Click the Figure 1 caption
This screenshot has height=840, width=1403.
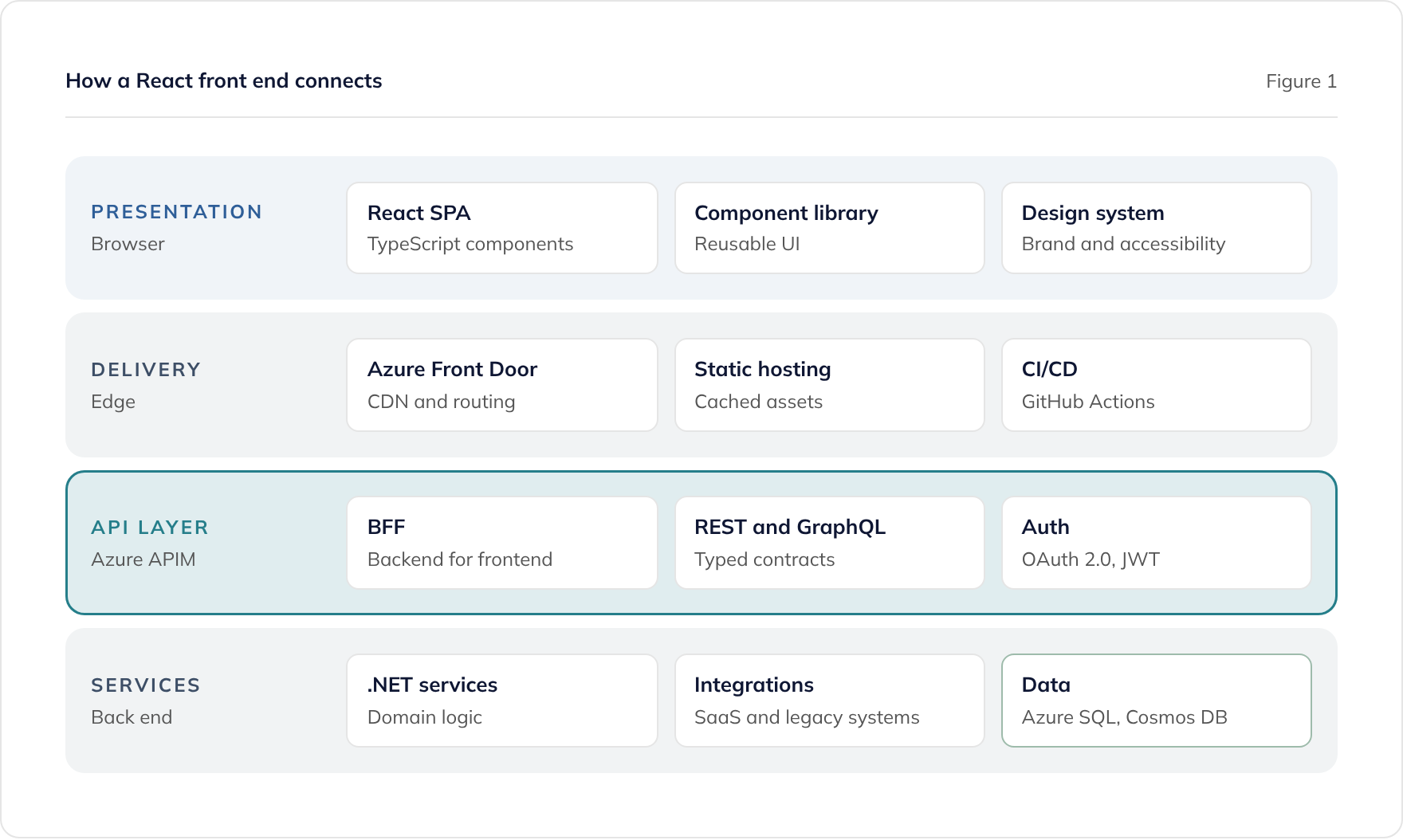1301,81
